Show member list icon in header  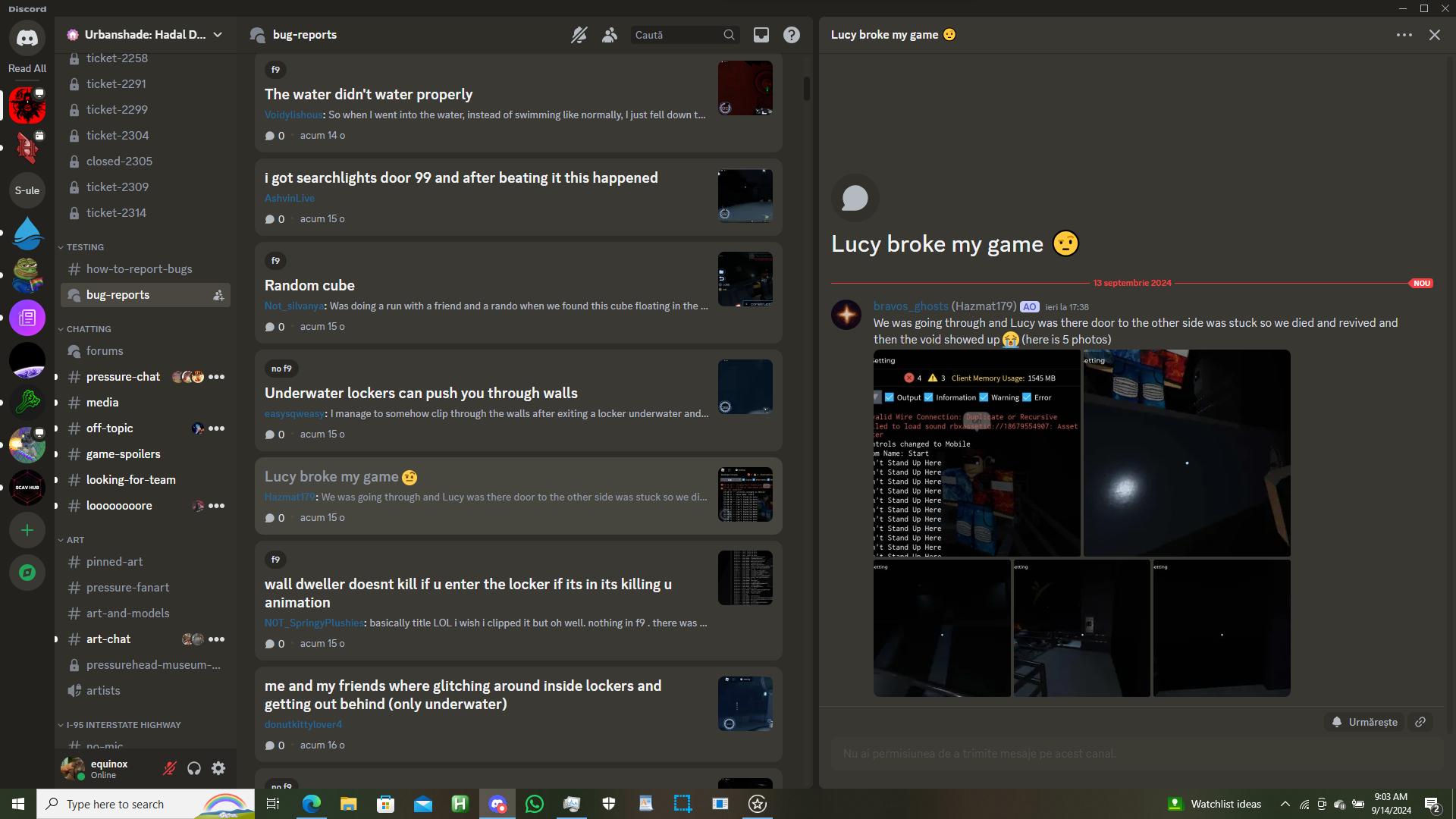610,35
